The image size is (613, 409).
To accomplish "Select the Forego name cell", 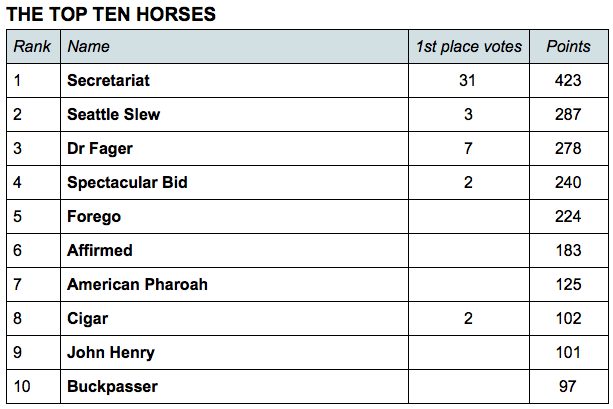I will pyautogui.click(x=235, y=217).
